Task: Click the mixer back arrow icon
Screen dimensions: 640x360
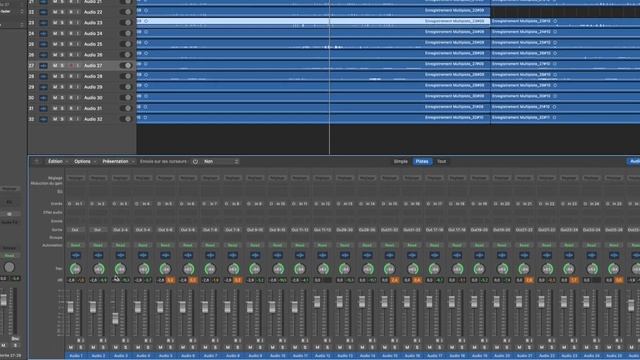Action: [36, 162]
